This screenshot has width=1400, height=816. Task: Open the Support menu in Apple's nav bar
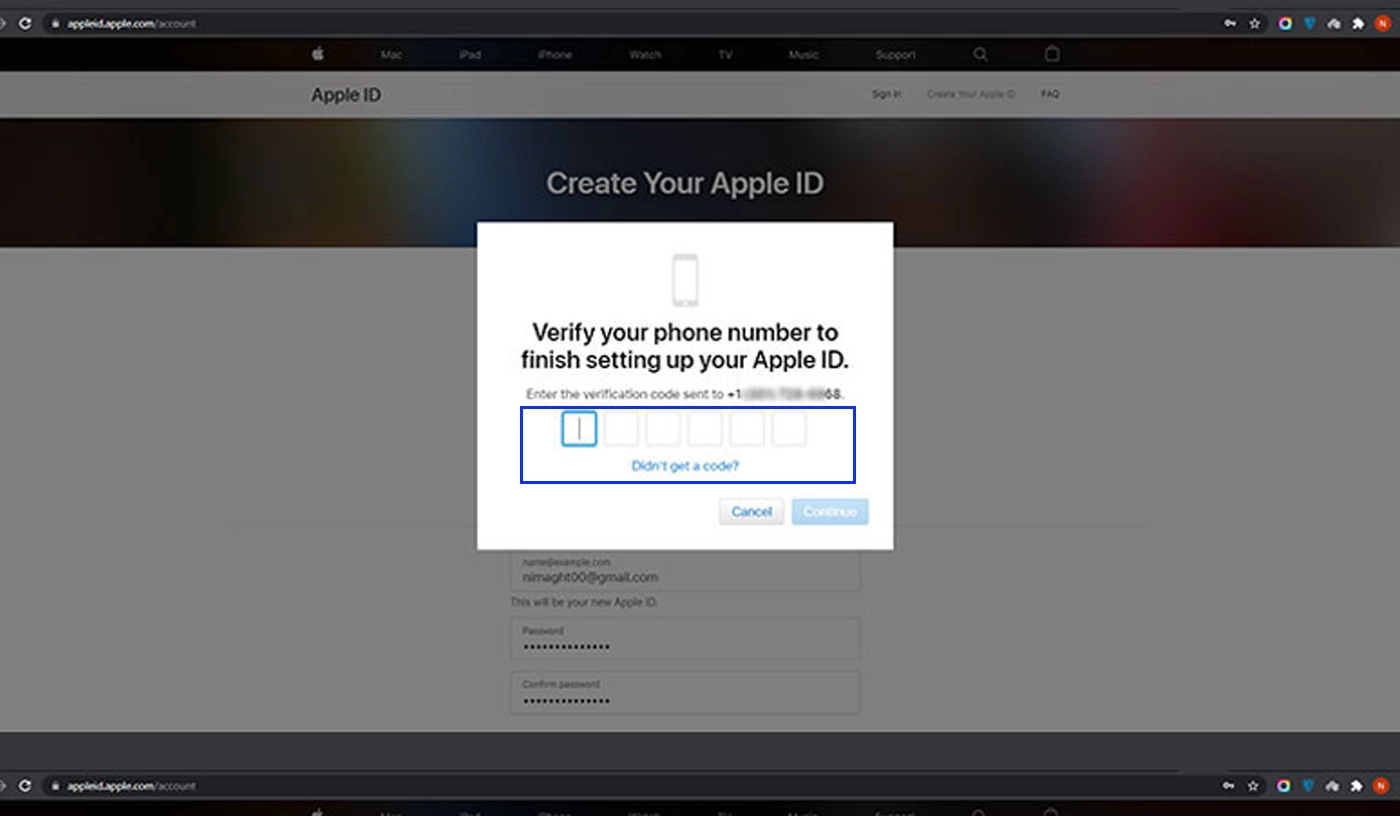[x=895, y=55]
